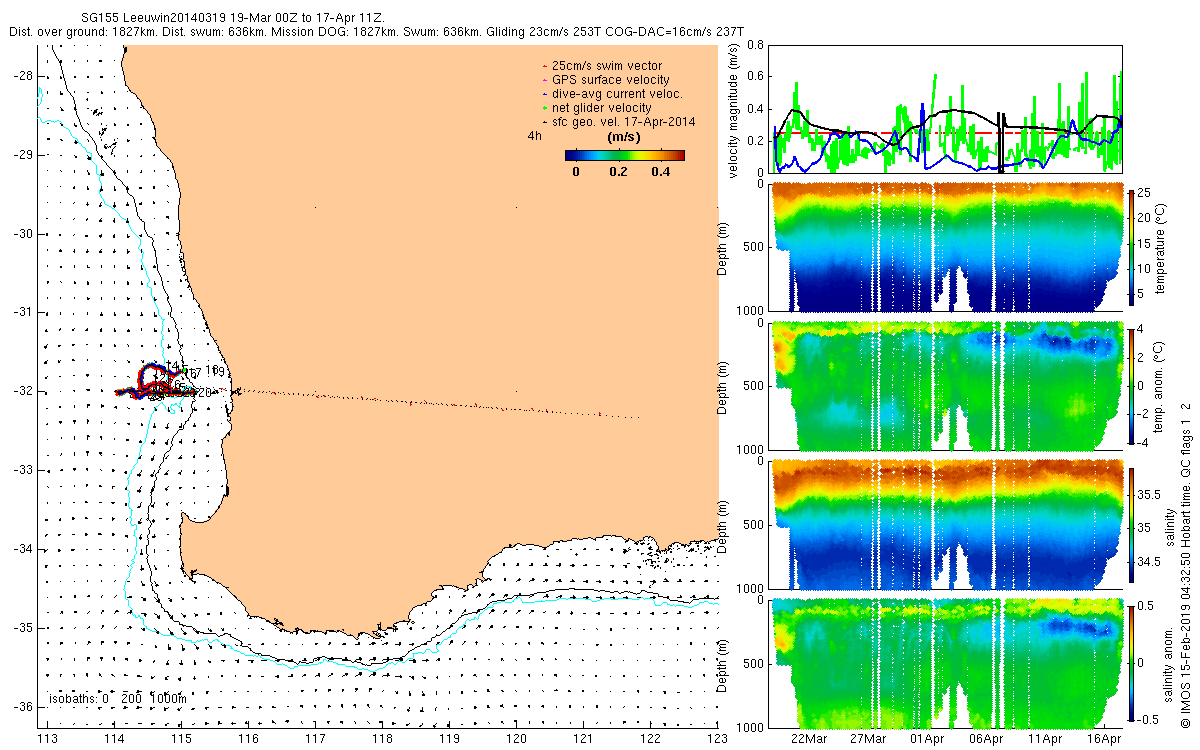Click the '11Apr' date tick label

click(x=1045, y=738)
